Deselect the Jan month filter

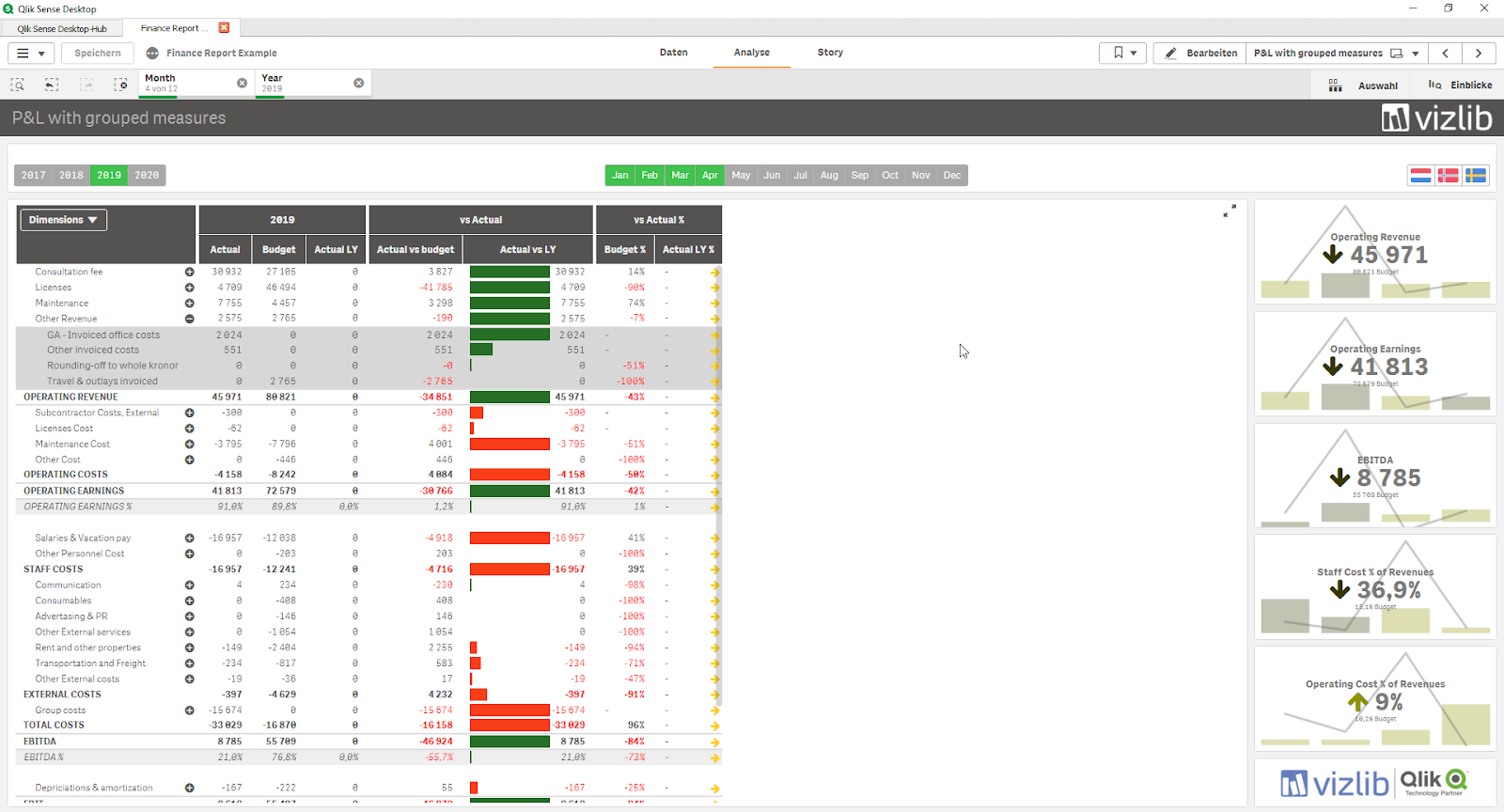point(620,175)
